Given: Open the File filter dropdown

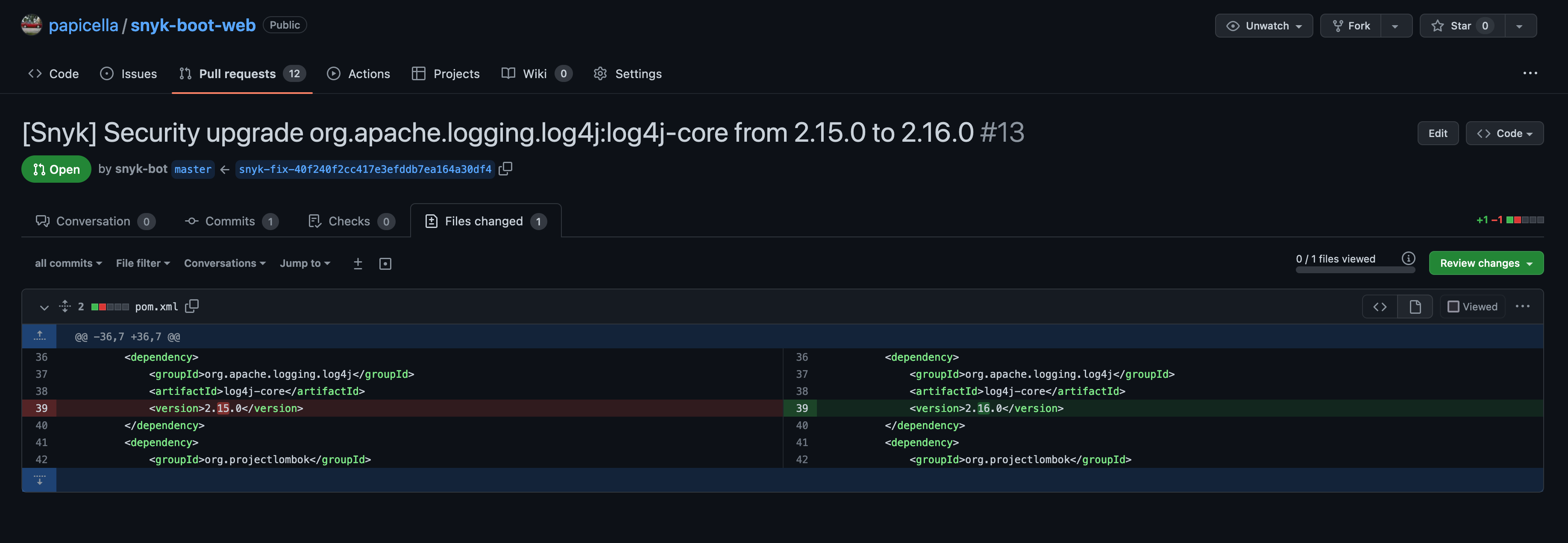Looking at the screenshot, I should pyautogui.click(x=142, y=263).
